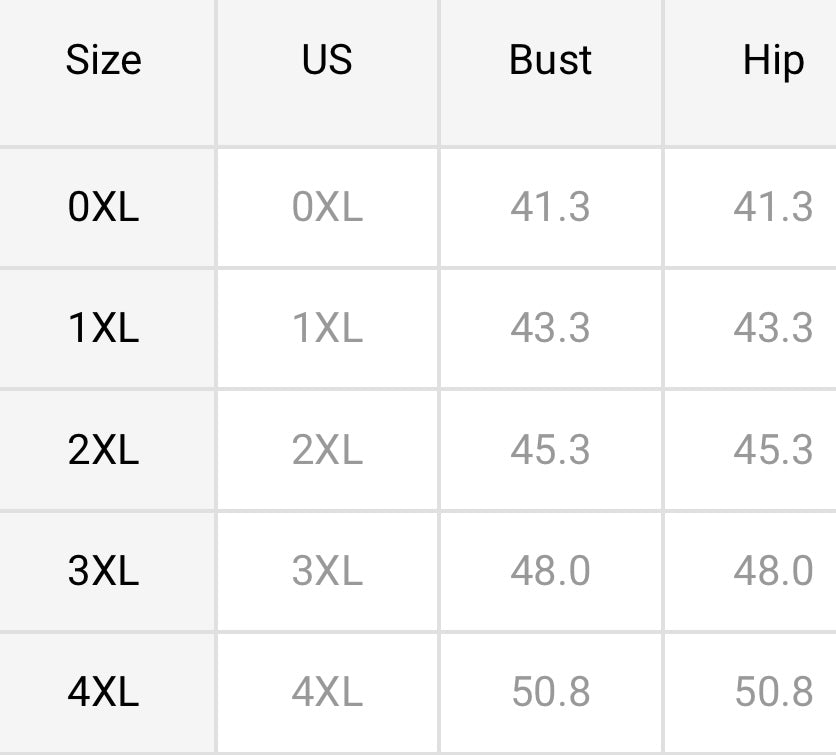
Task: Click 1XL in the Size column
Action: coord(104,329)
